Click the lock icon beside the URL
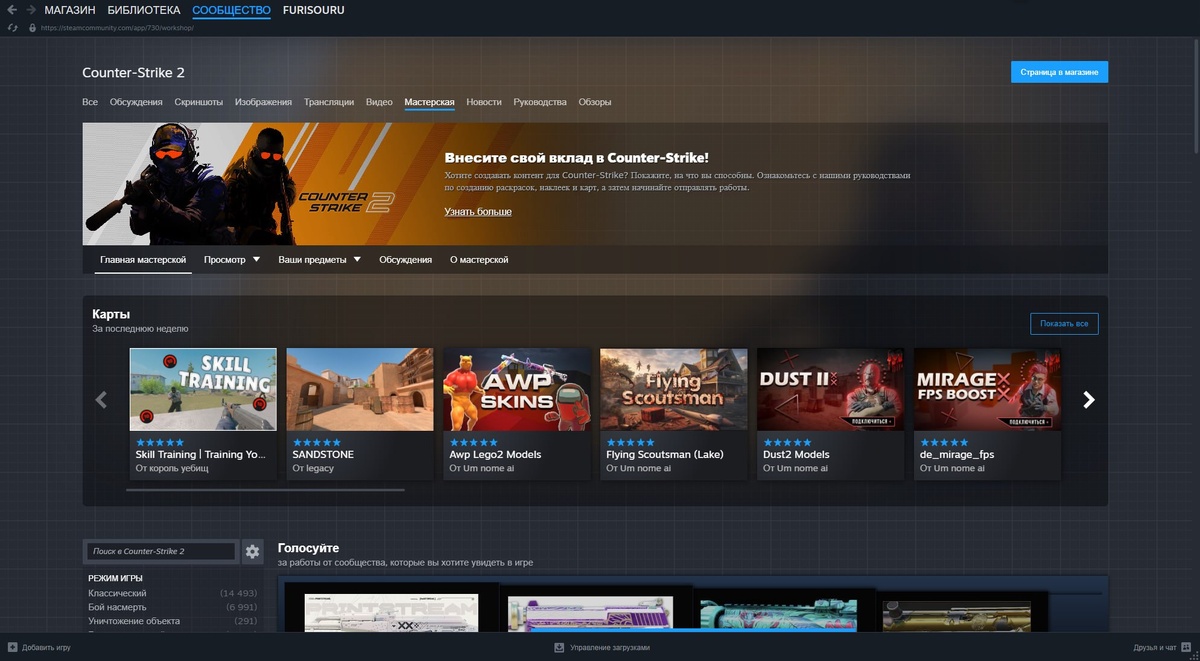 coord(32,28)
